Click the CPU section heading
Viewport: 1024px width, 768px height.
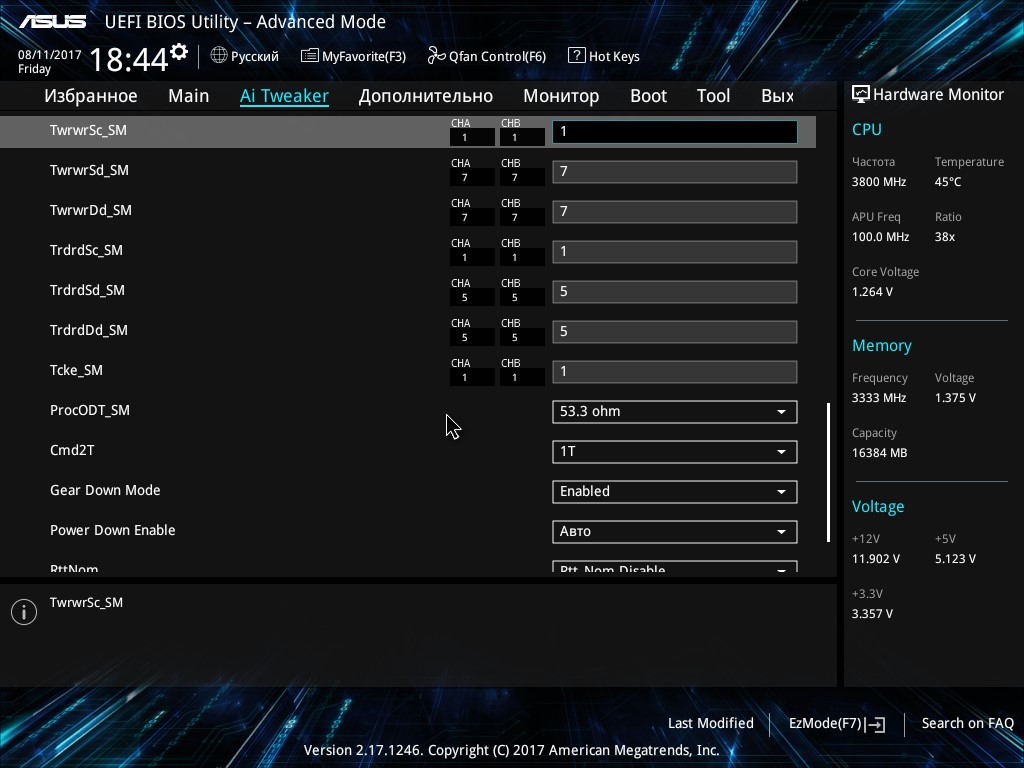point(867,129)
